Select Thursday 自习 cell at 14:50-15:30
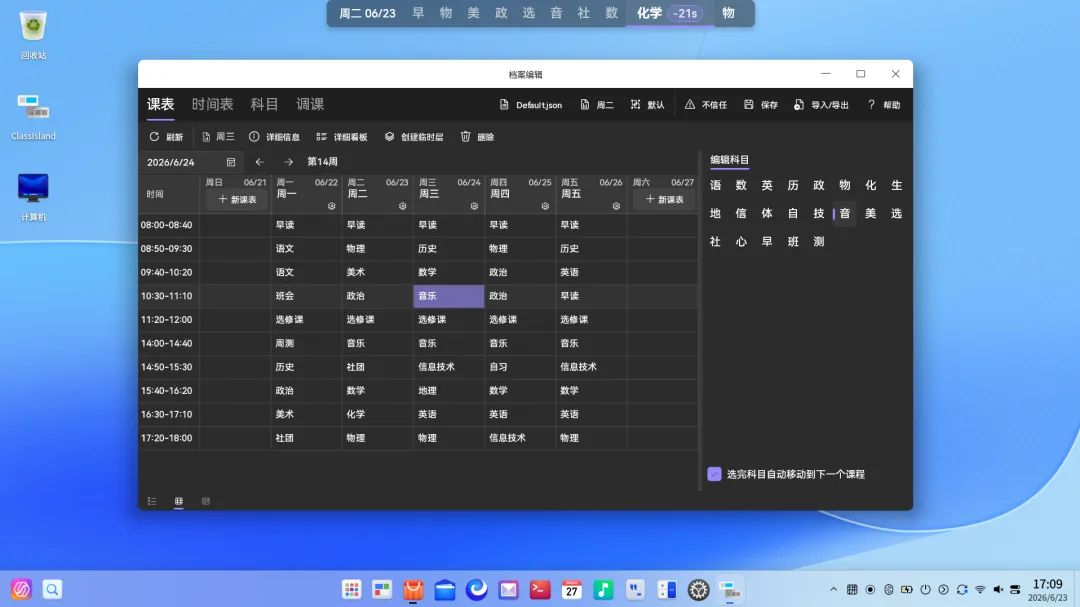 coord(519,367)
